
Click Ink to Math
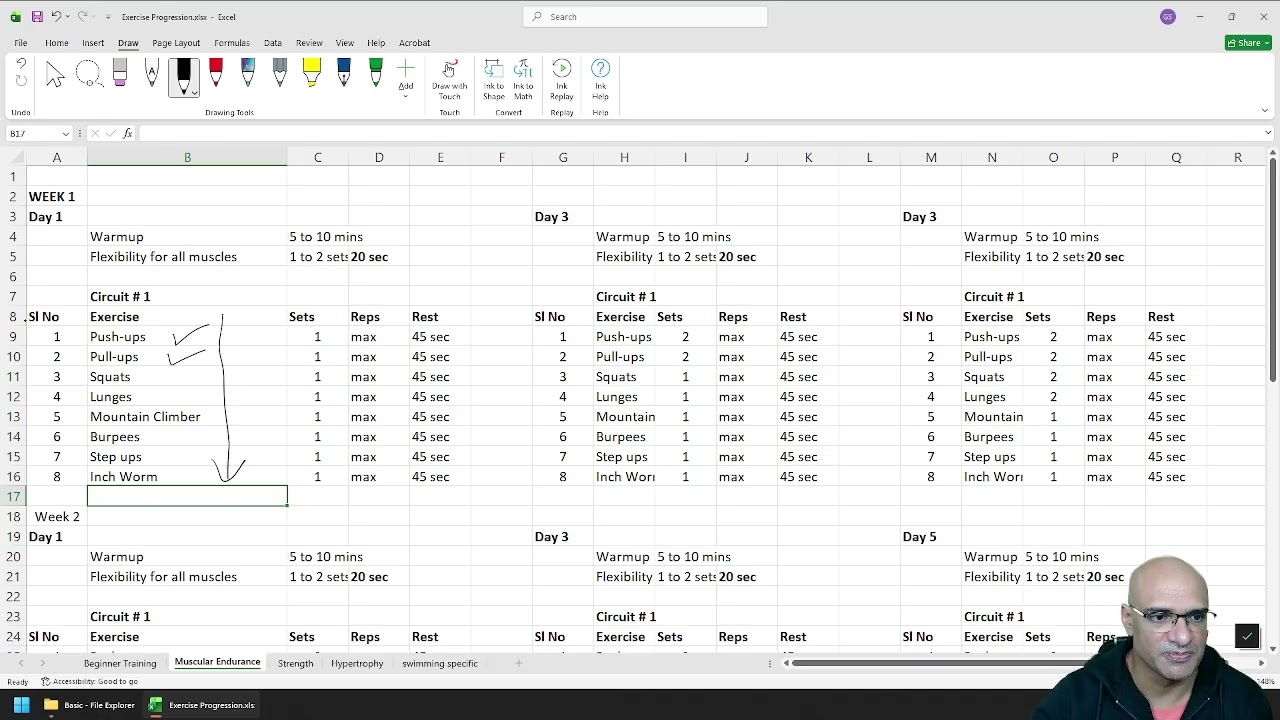pyautogui.click(x=523, y=78)
